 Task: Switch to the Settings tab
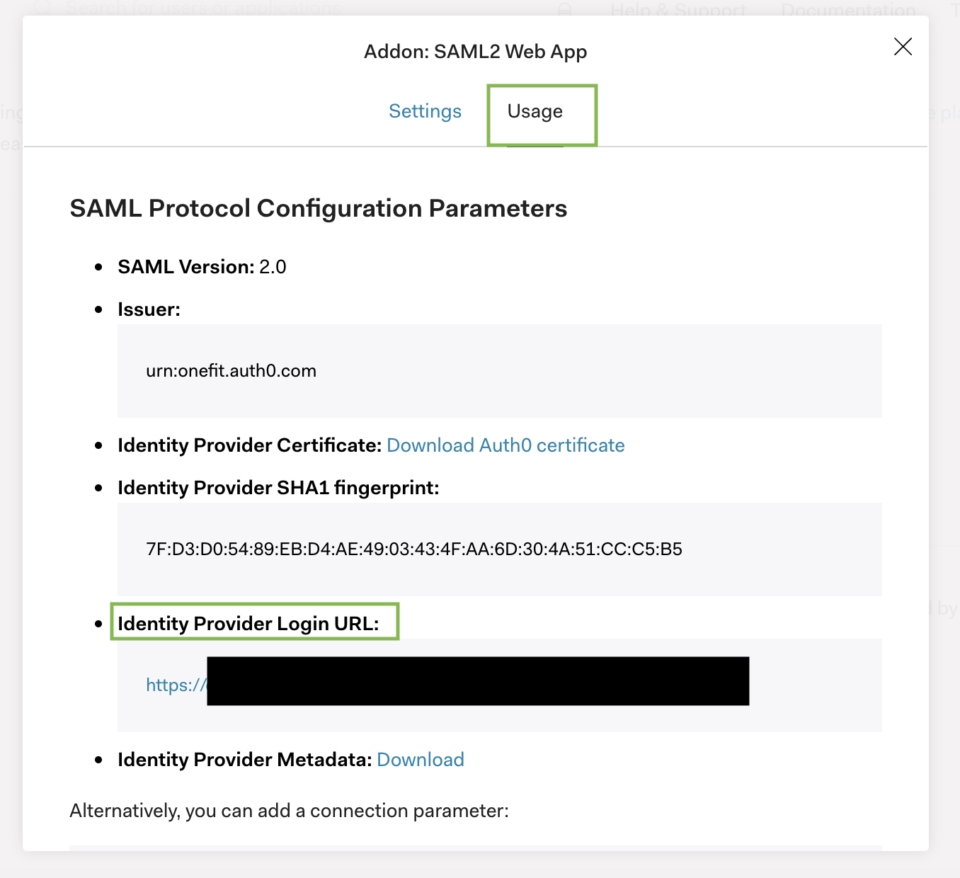pyautogui.click(x=424, y=111)
